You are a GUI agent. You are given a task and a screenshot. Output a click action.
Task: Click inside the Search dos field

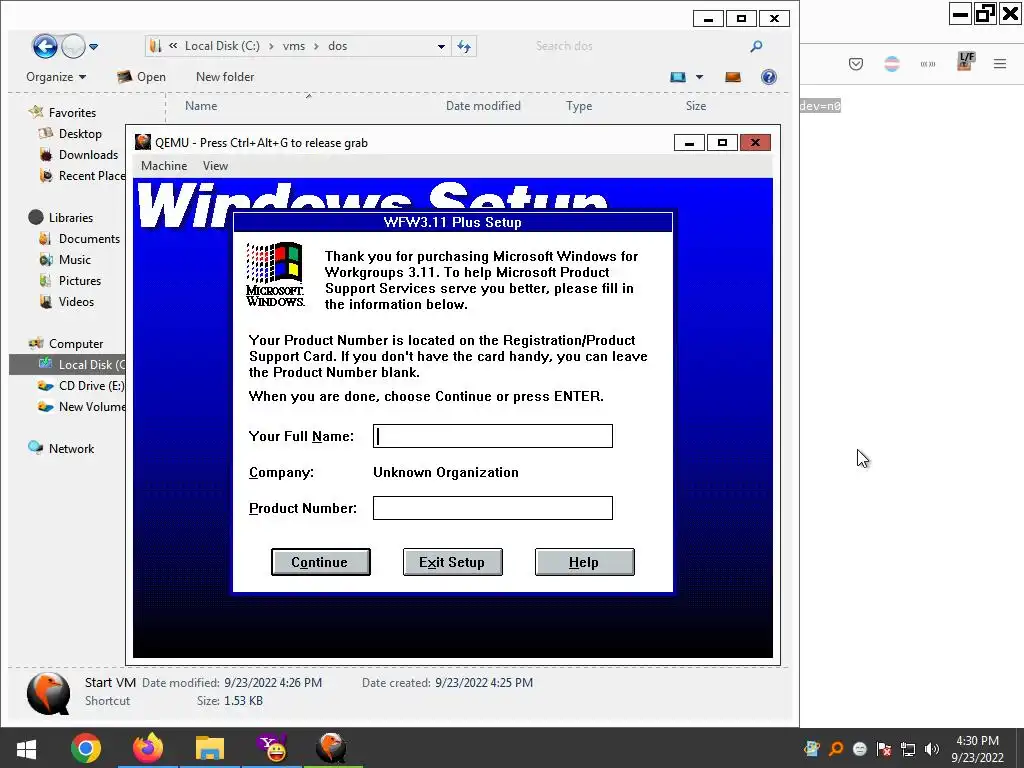point(637,46)
